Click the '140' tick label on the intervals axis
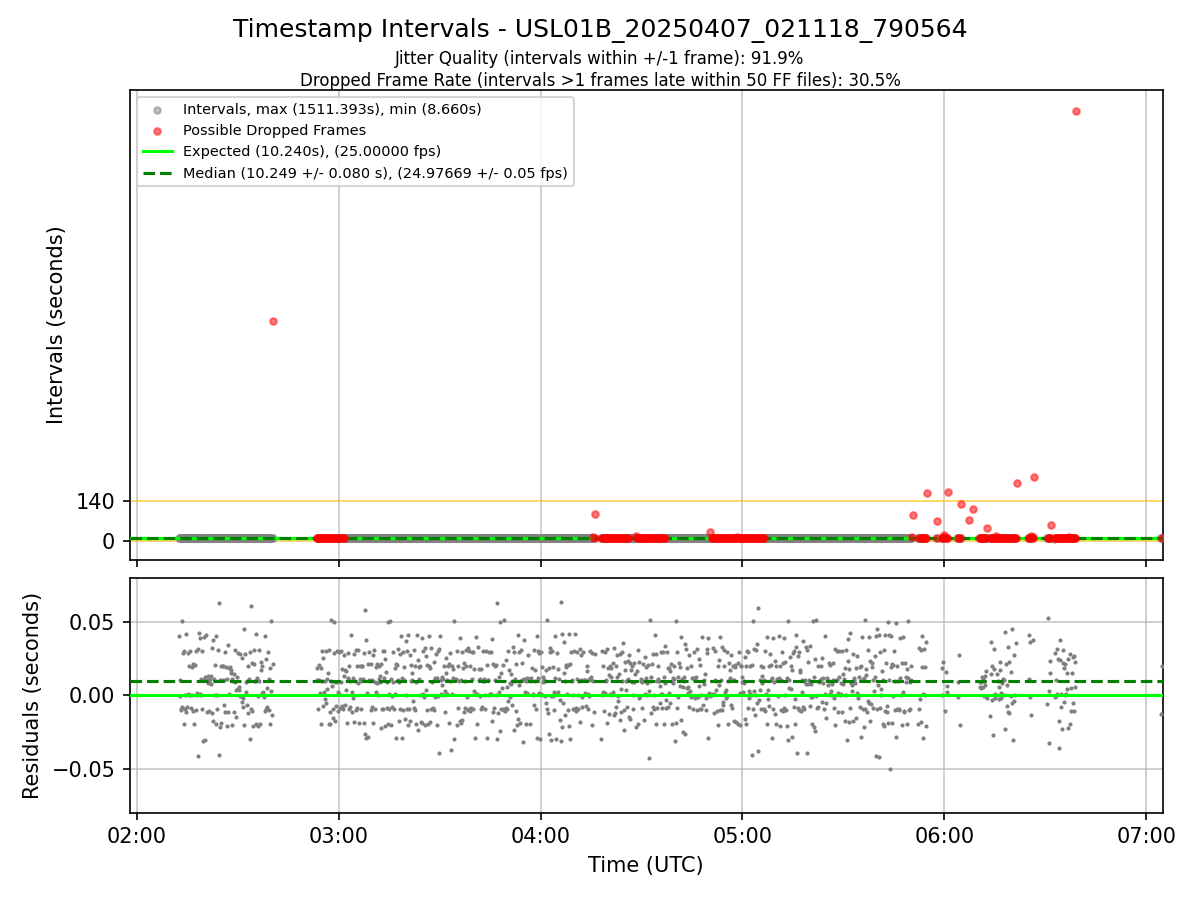 pos(95,502)
